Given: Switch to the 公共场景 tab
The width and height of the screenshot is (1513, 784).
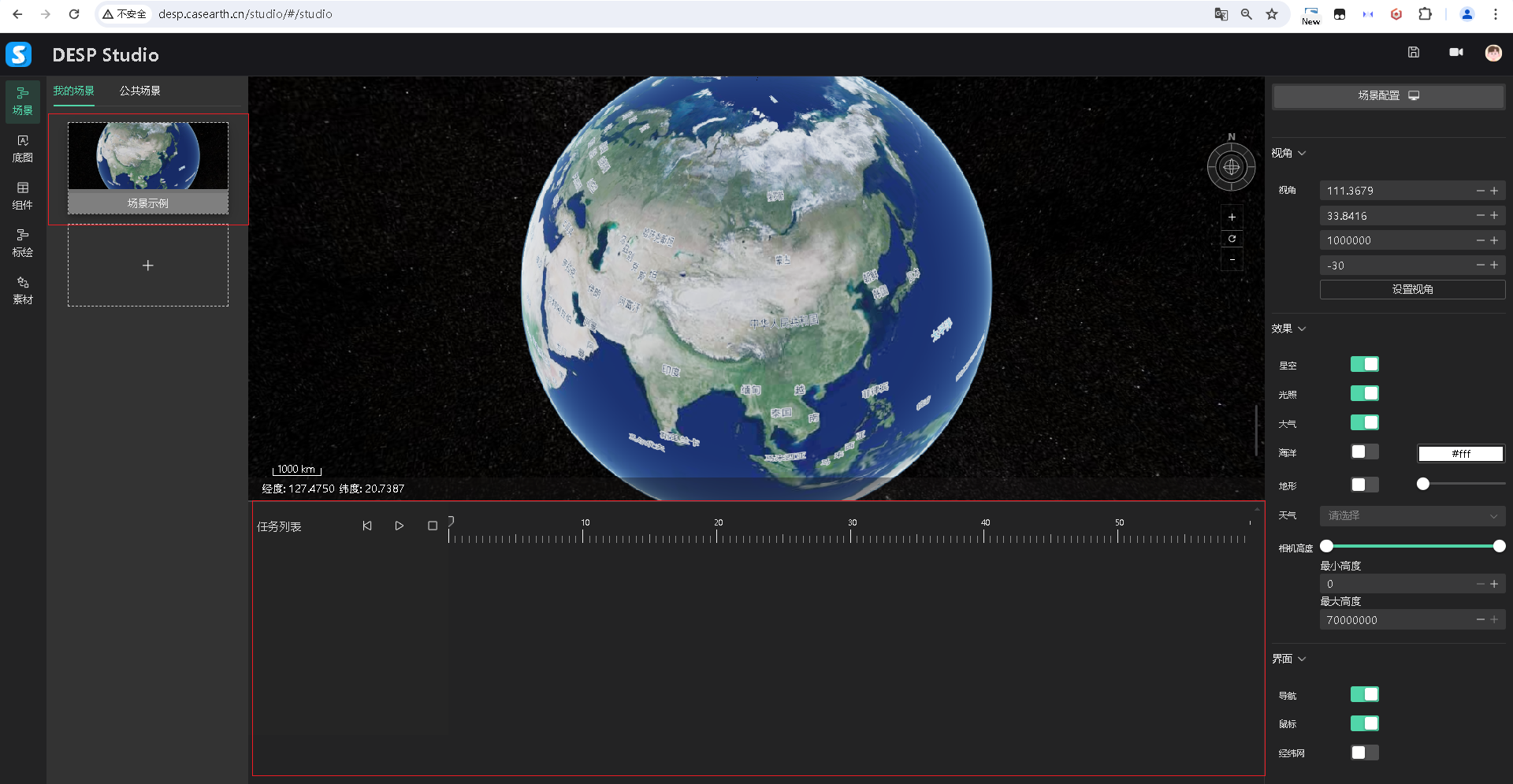Looking at the screenshot, I should 139,91.
